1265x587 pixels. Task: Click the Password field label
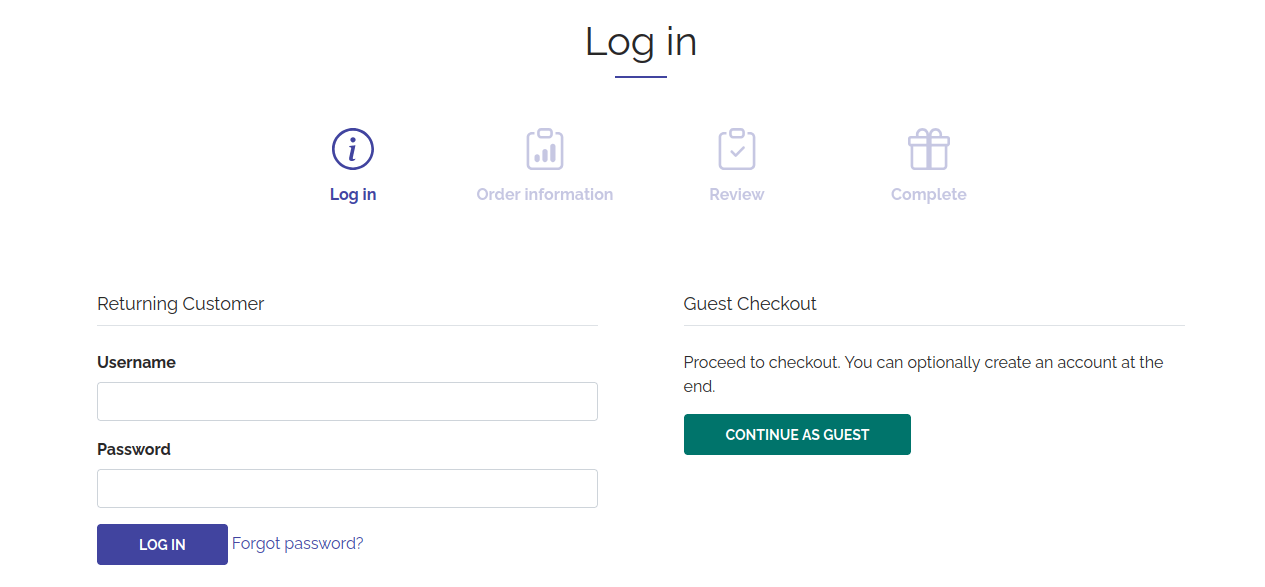pyautogui.click(x=134, y=449)
